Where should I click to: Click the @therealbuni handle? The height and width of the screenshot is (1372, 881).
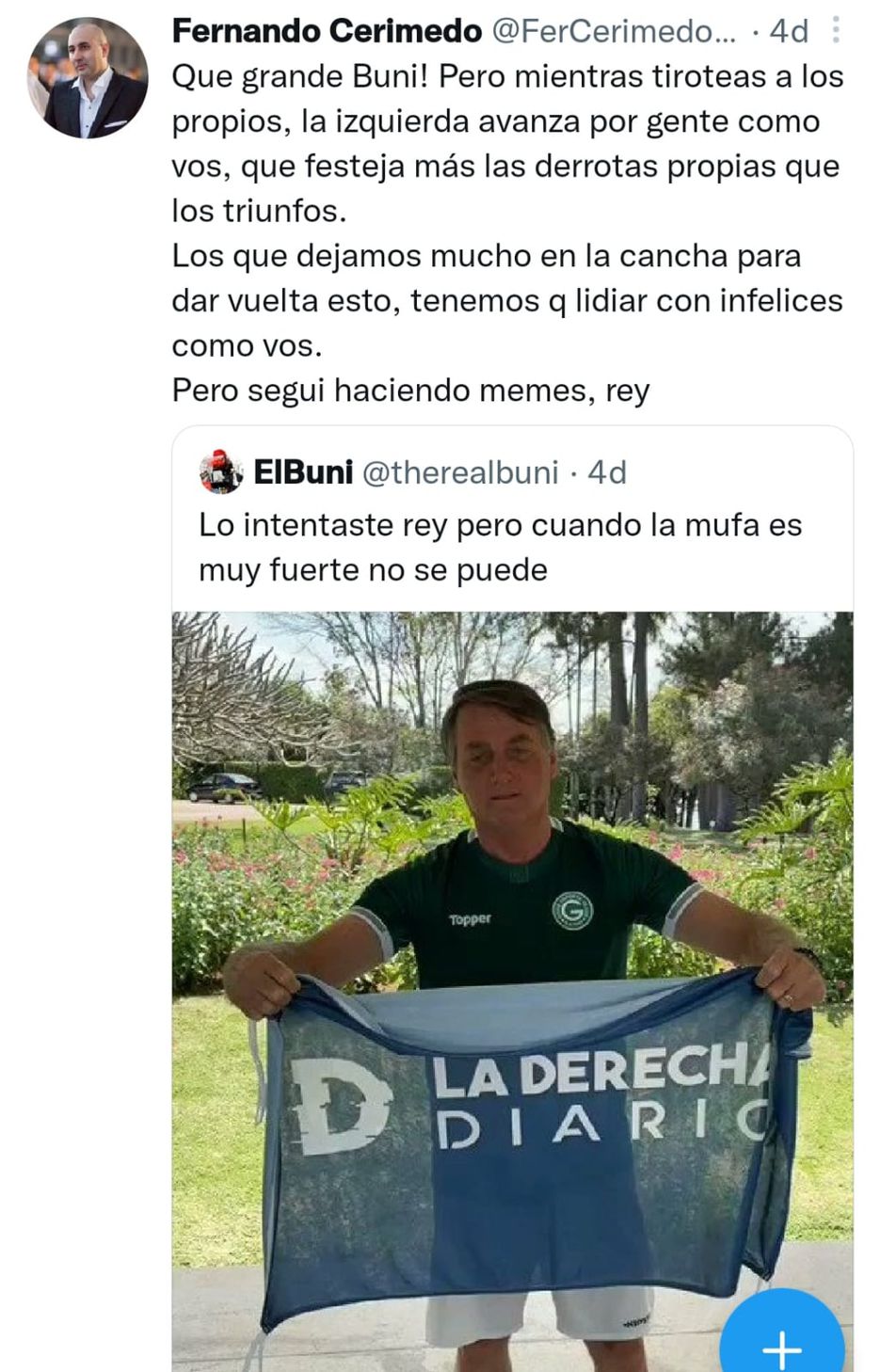(x=460, y=471)
